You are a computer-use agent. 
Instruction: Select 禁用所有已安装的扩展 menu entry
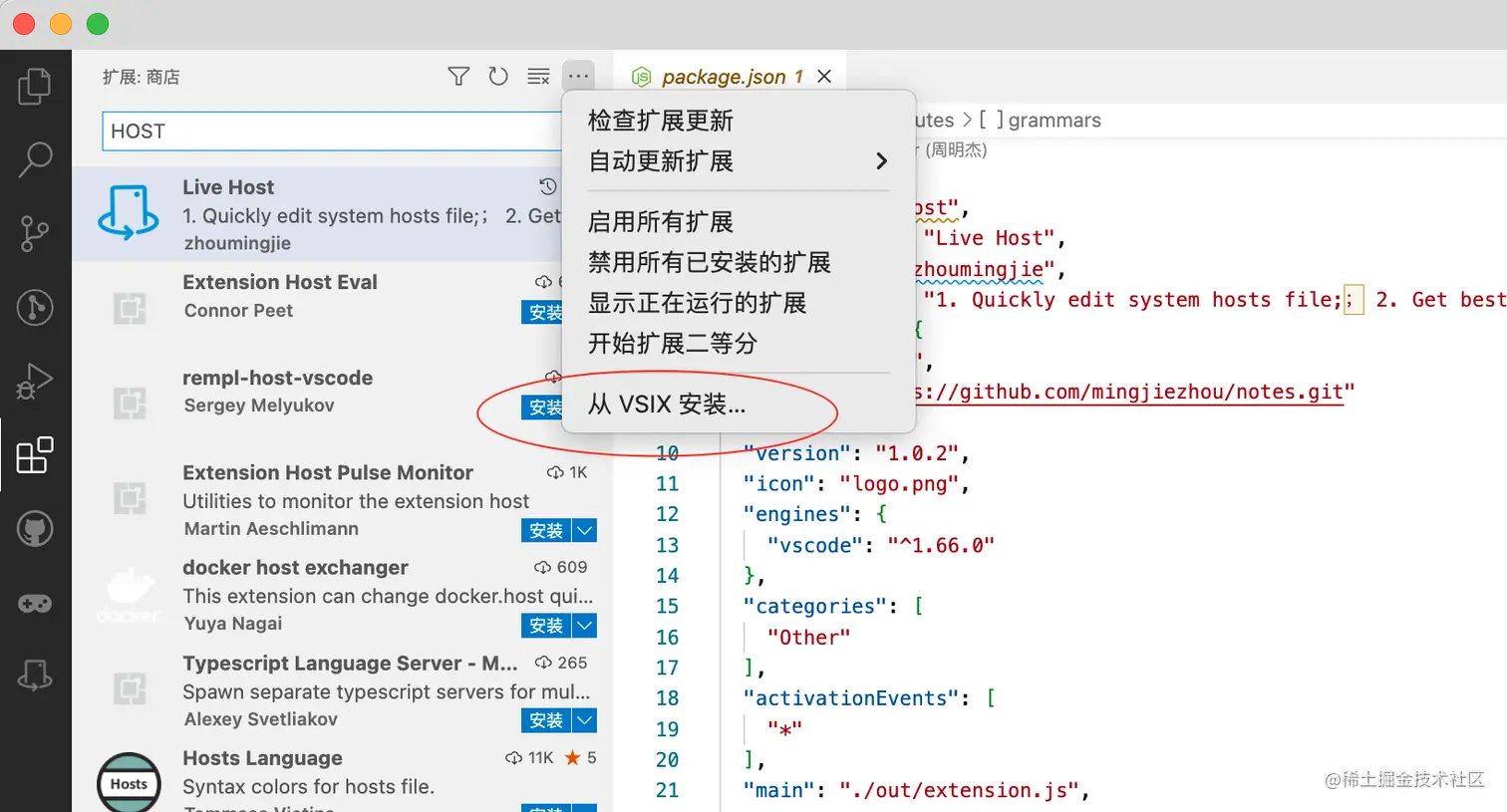[739, 263]
